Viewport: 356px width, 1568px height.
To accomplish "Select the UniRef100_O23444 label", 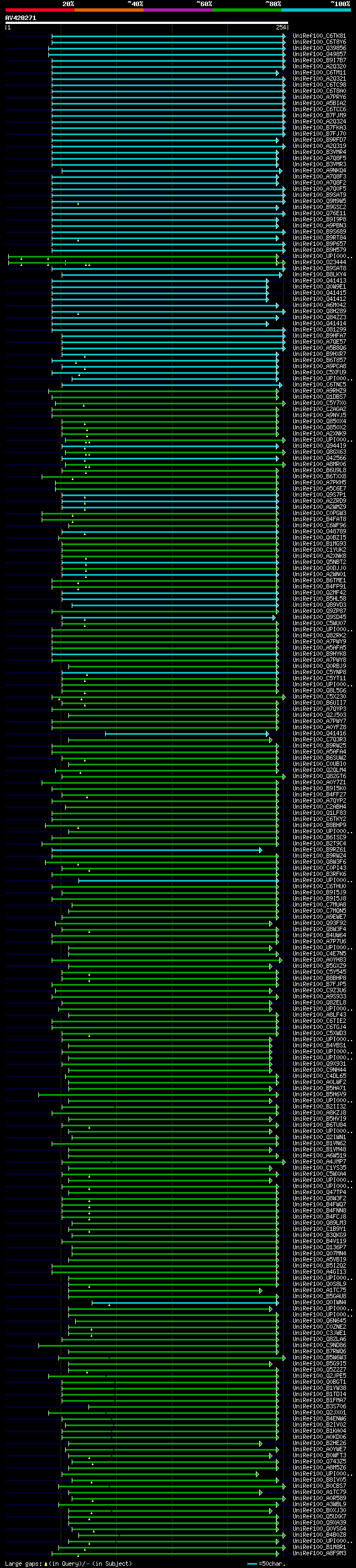I will pos(319,263).
